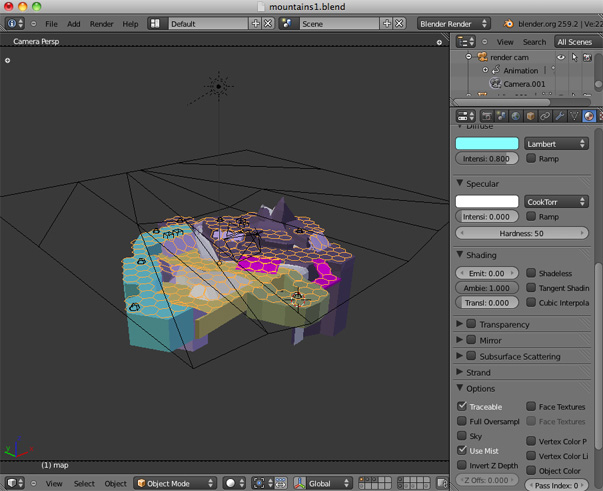This screenshot has width=603, height=491.
Task: Click the Scene properties tab icon
Action: click(502, 117)
